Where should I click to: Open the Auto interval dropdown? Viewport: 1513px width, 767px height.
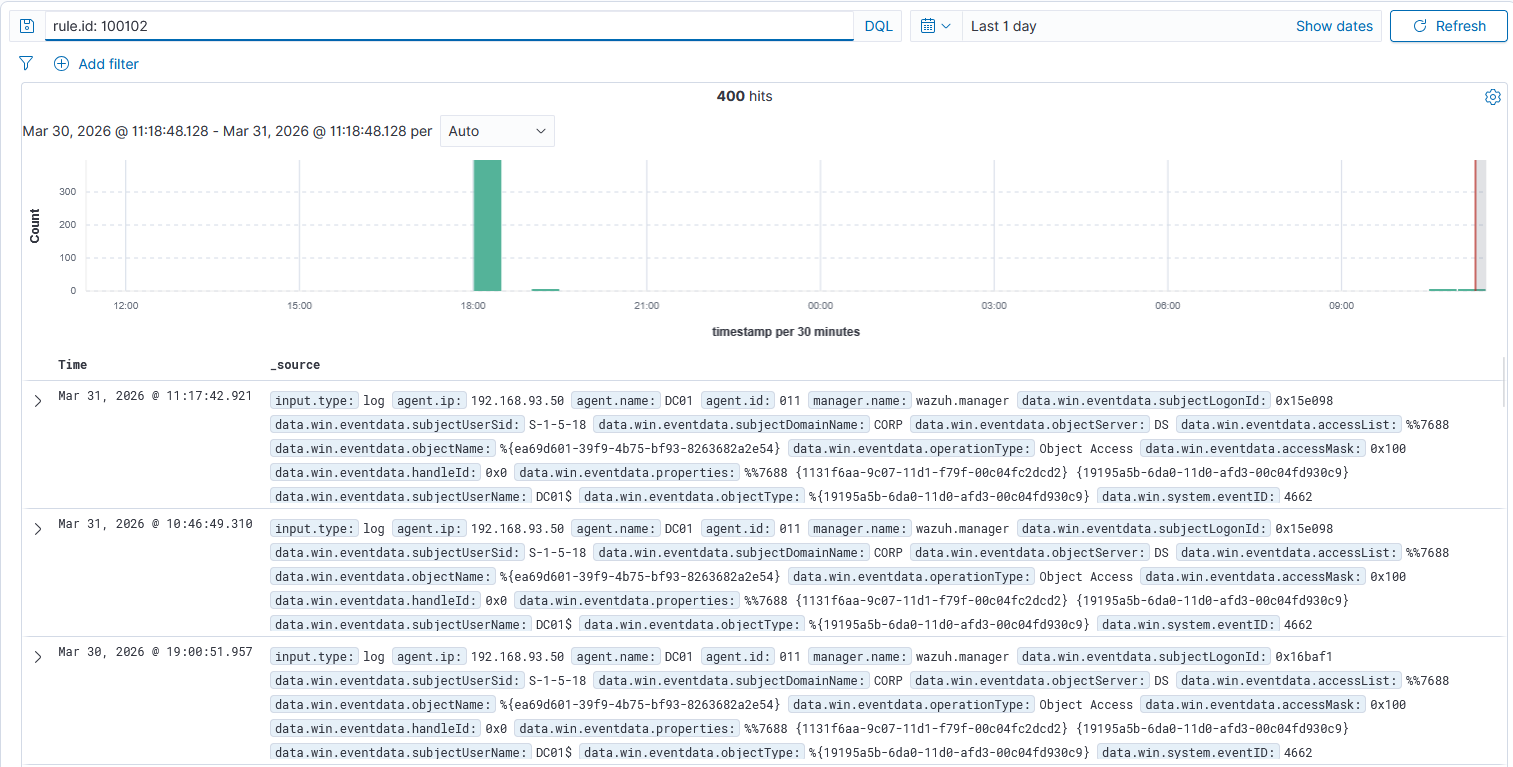(x=497, y=131)
